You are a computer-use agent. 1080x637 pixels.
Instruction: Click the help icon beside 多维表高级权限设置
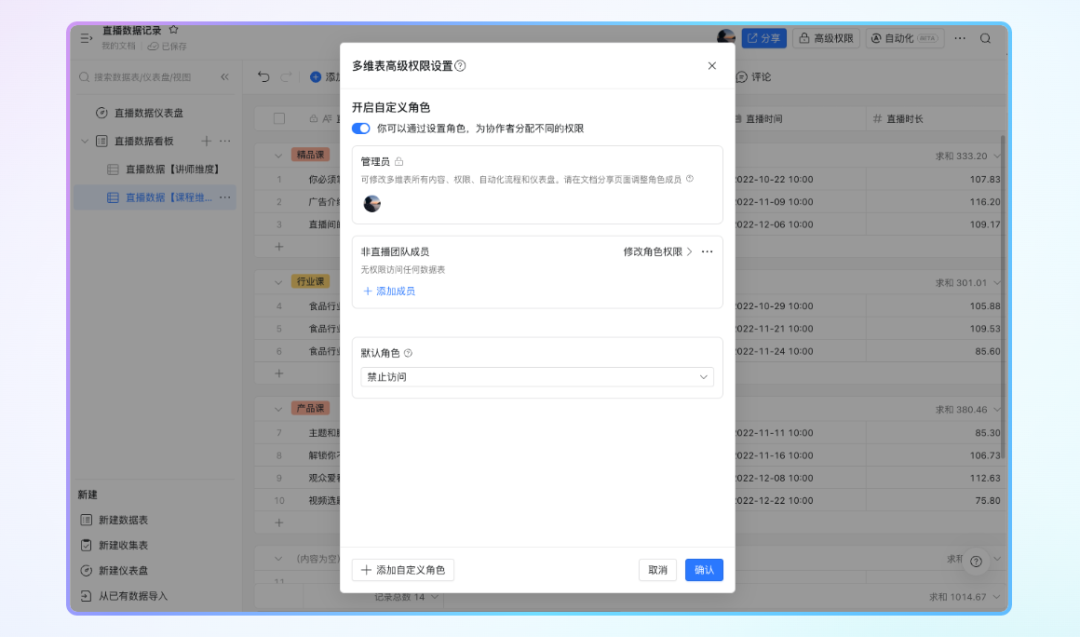(x=460, y=66)
